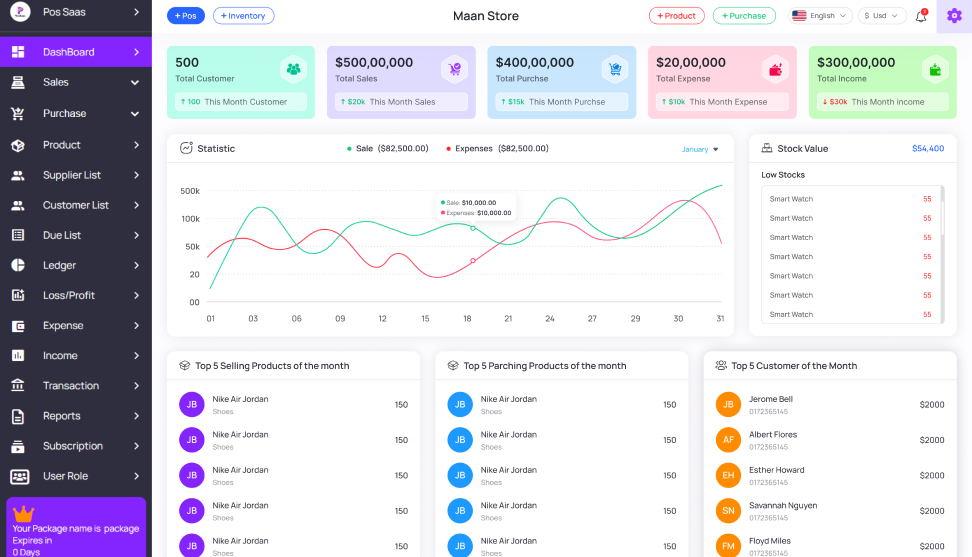Toggle the Expenses legend series
This screenshot has width=972, height=557.
coord(497,148)
